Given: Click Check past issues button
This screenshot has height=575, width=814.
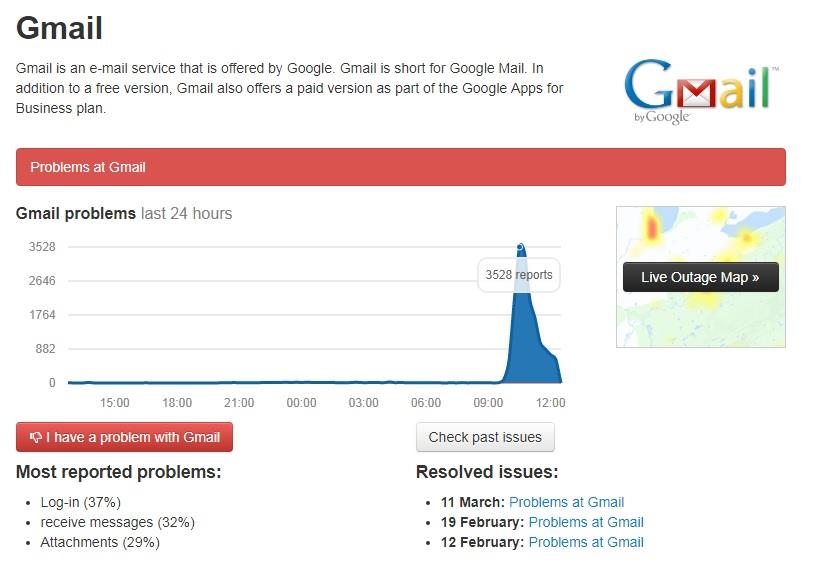Looking at the screenshot, I should point(485,437).
